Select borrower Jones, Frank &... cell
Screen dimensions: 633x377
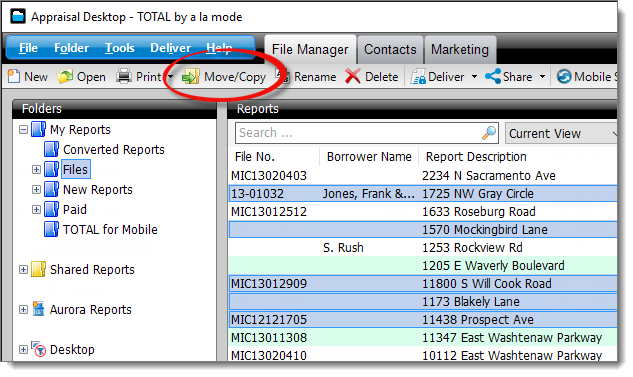pos(369,194)
